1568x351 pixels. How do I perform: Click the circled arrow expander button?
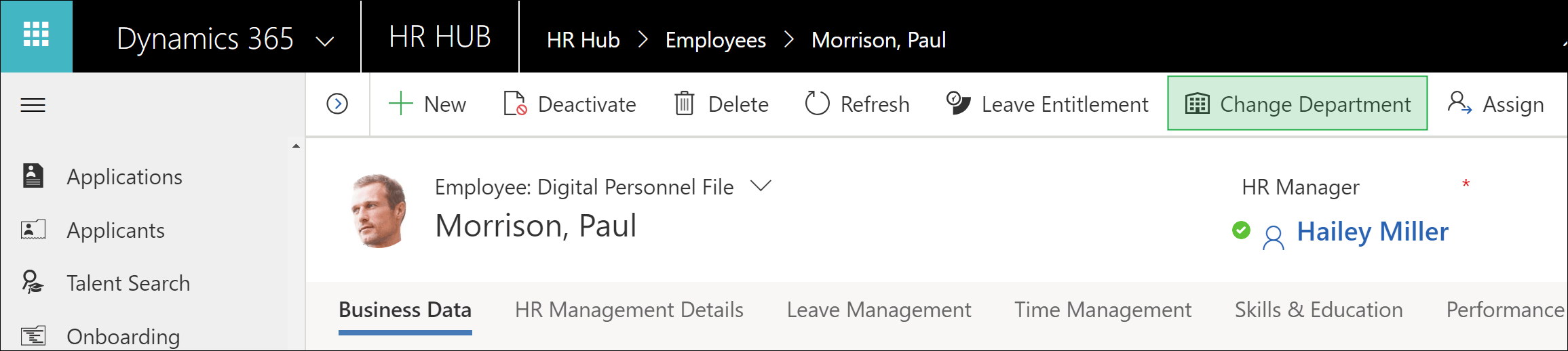click(337, 104)
